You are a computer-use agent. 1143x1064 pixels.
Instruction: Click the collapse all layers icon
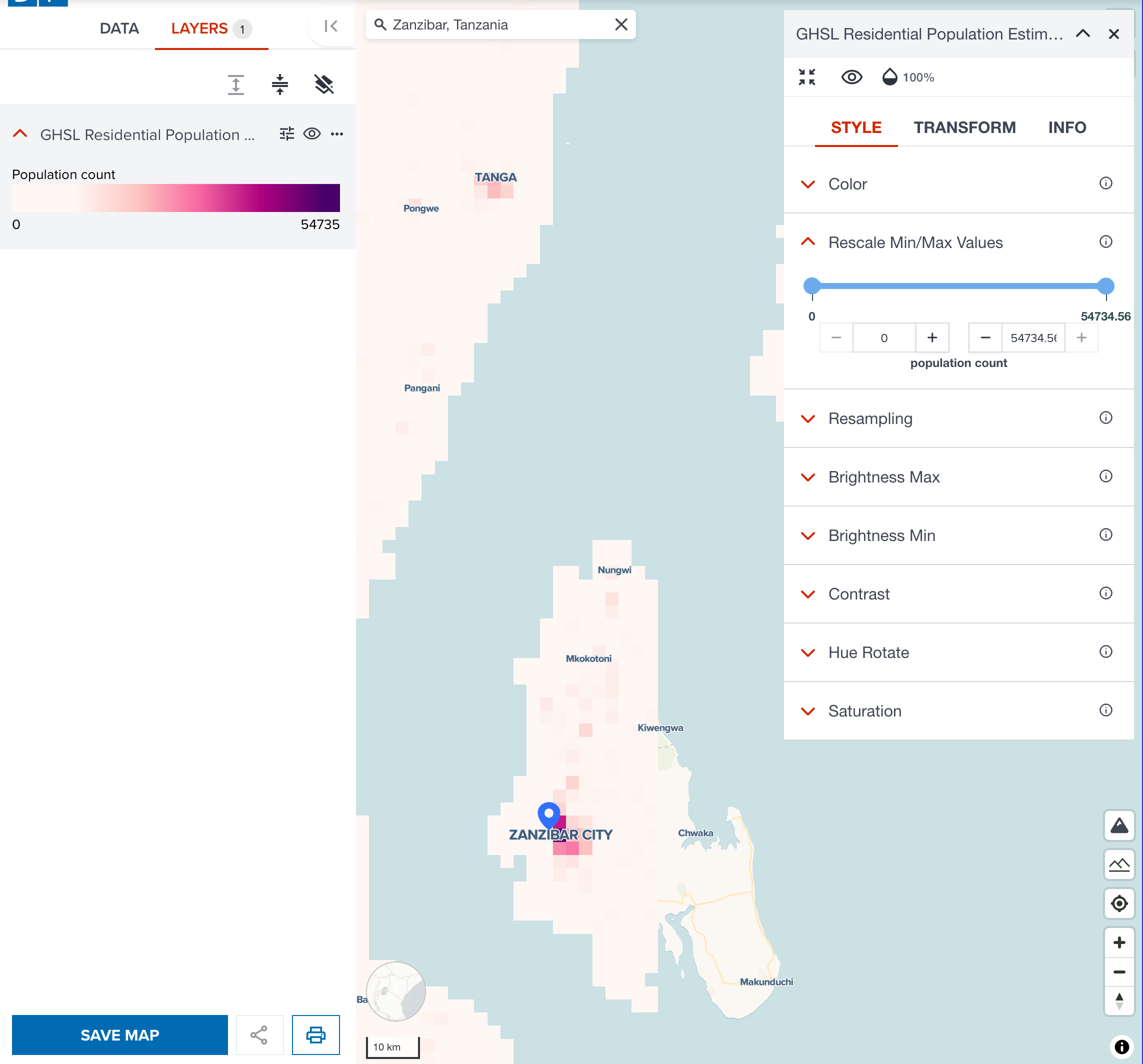(279, 84)
